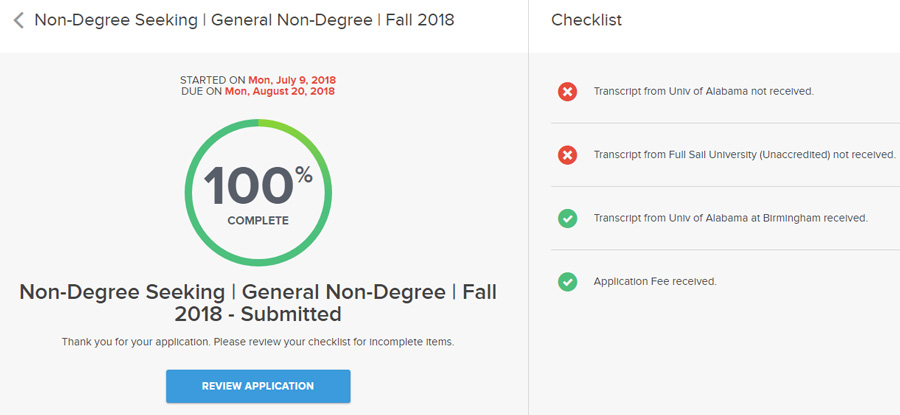Click the Non-Degree Seeking Fall 2018 header title
Viewport: 900px width, 415px height.
coord(244,20)
